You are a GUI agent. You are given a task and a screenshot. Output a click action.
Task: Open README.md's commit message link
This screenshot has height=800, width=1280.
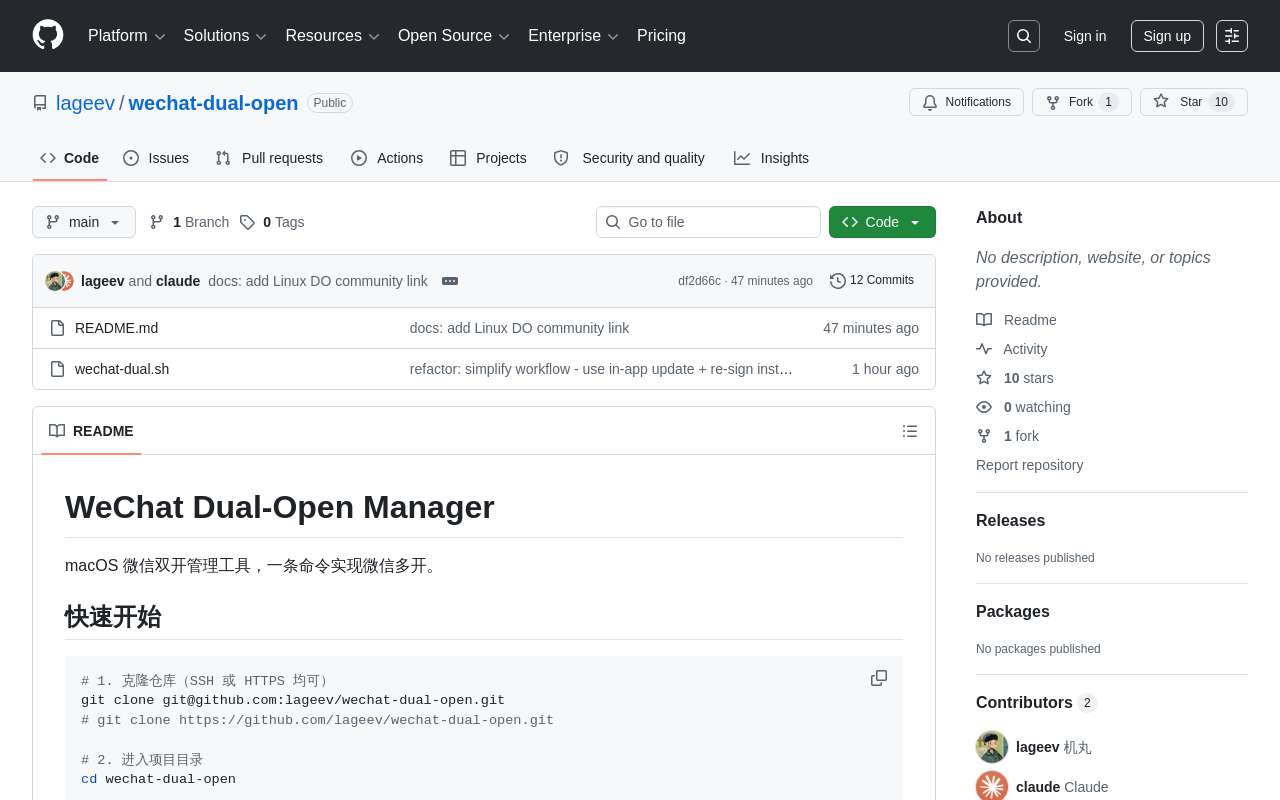tap(519, 328)
